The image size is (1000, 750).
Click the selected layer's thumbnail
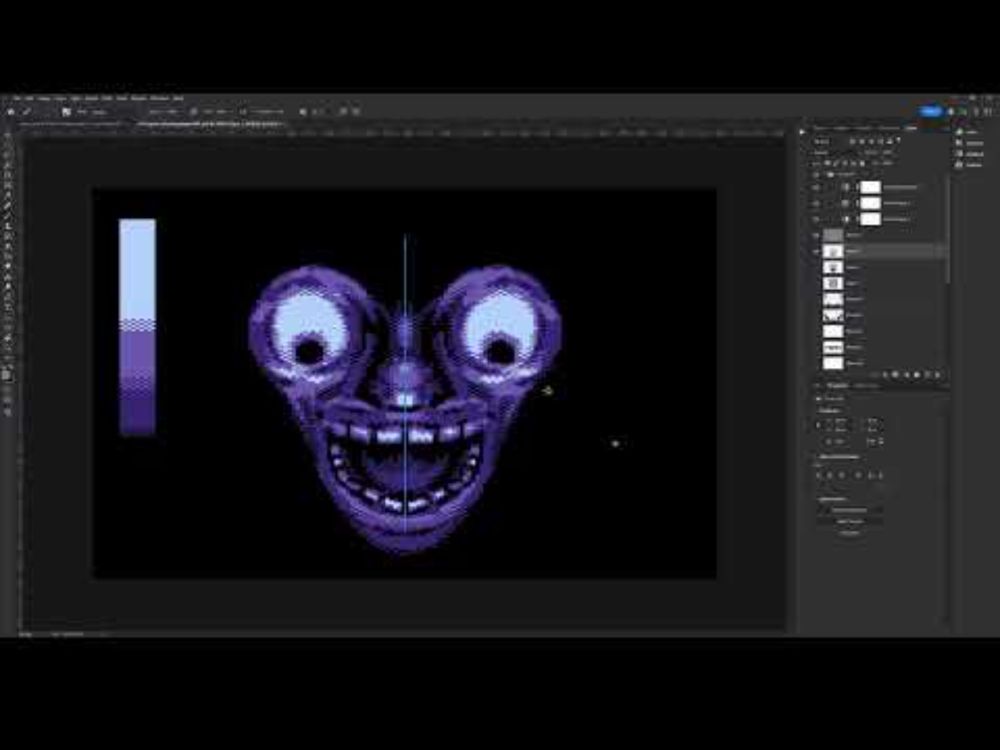pos(833,251)
